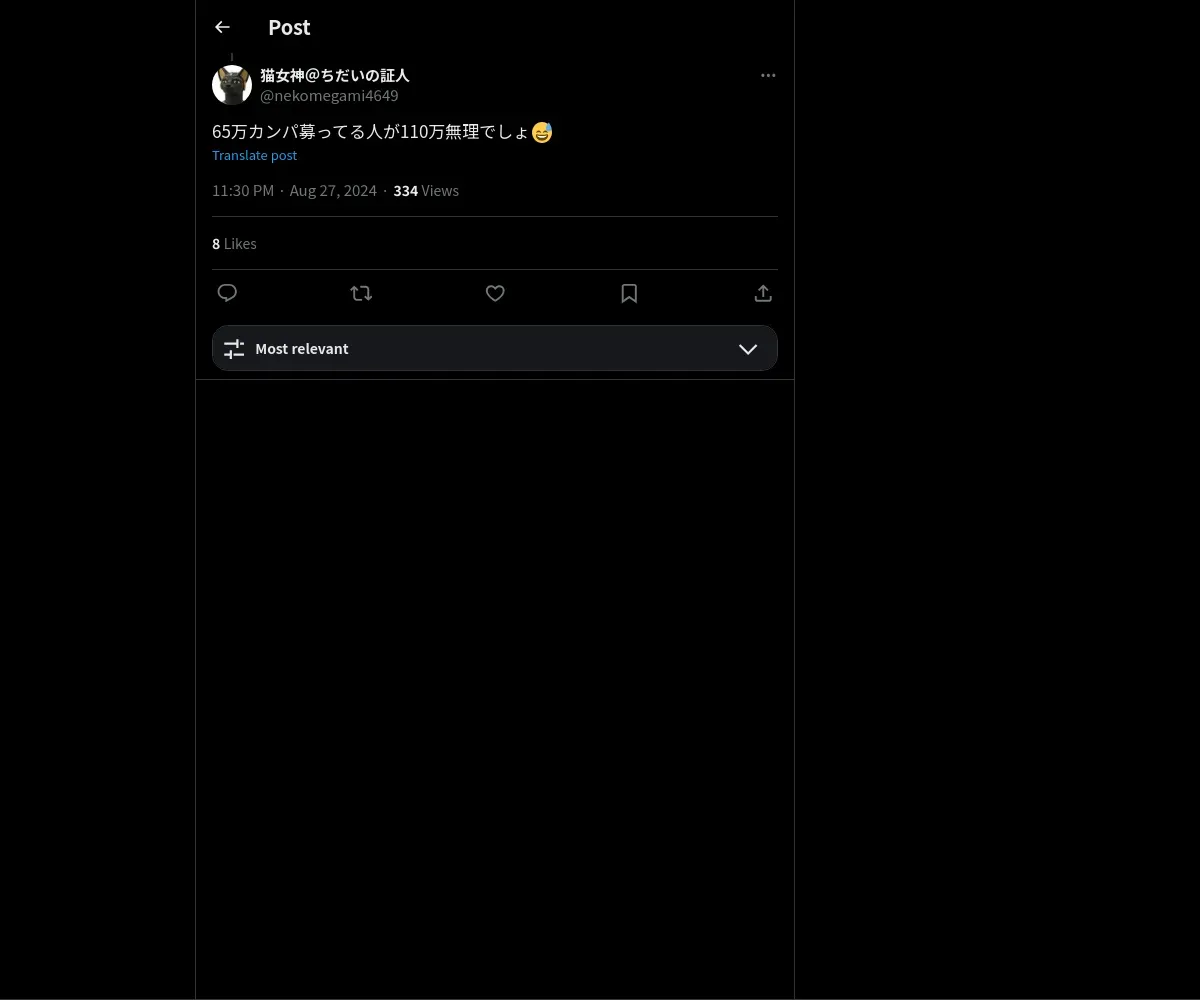
Task: Open the Most relevant reply sorting dropdown
Action: tap(495, 348)
